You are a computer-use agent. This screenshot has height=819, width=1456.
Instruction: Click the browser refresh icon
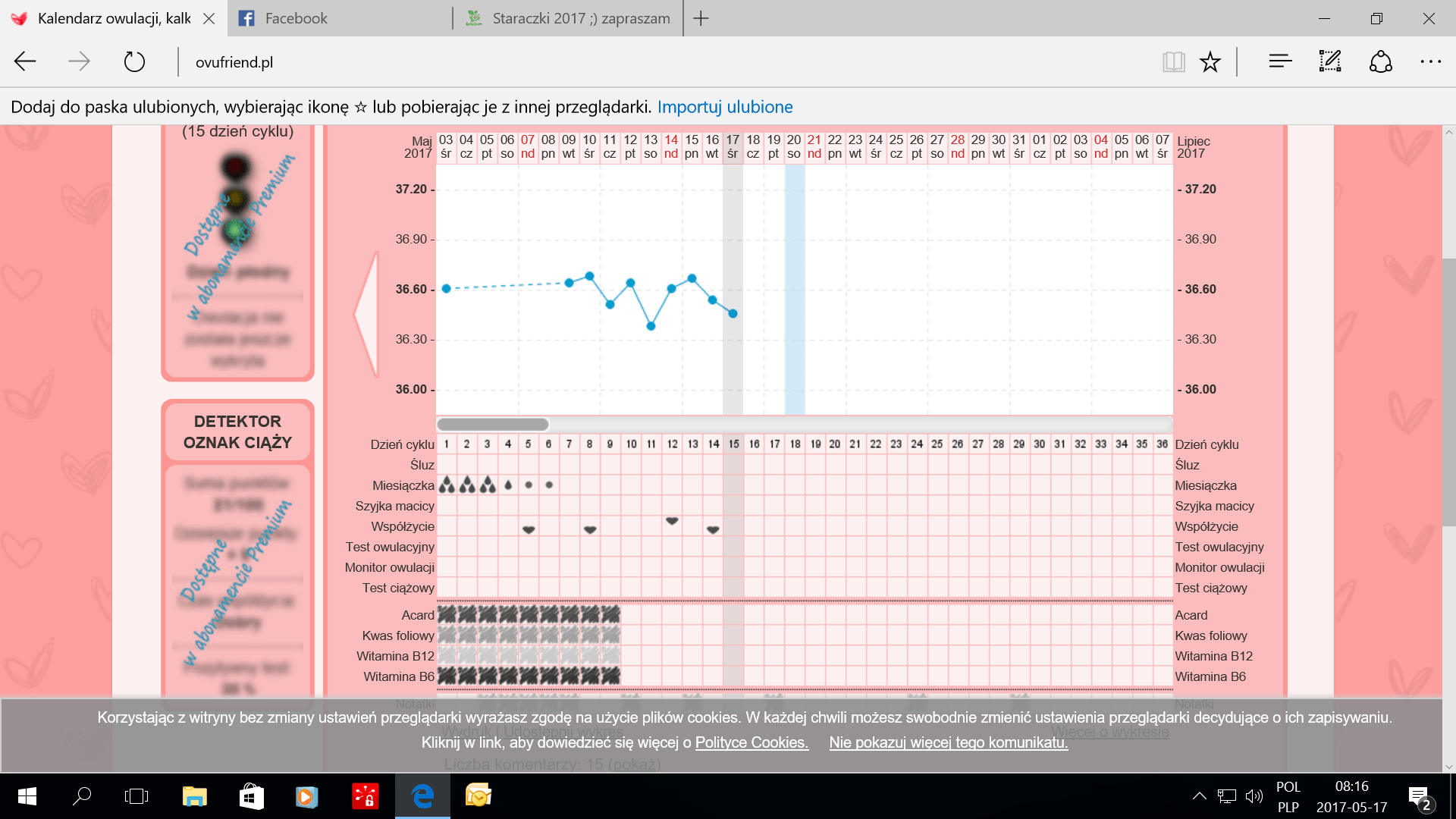coord(134,62)
